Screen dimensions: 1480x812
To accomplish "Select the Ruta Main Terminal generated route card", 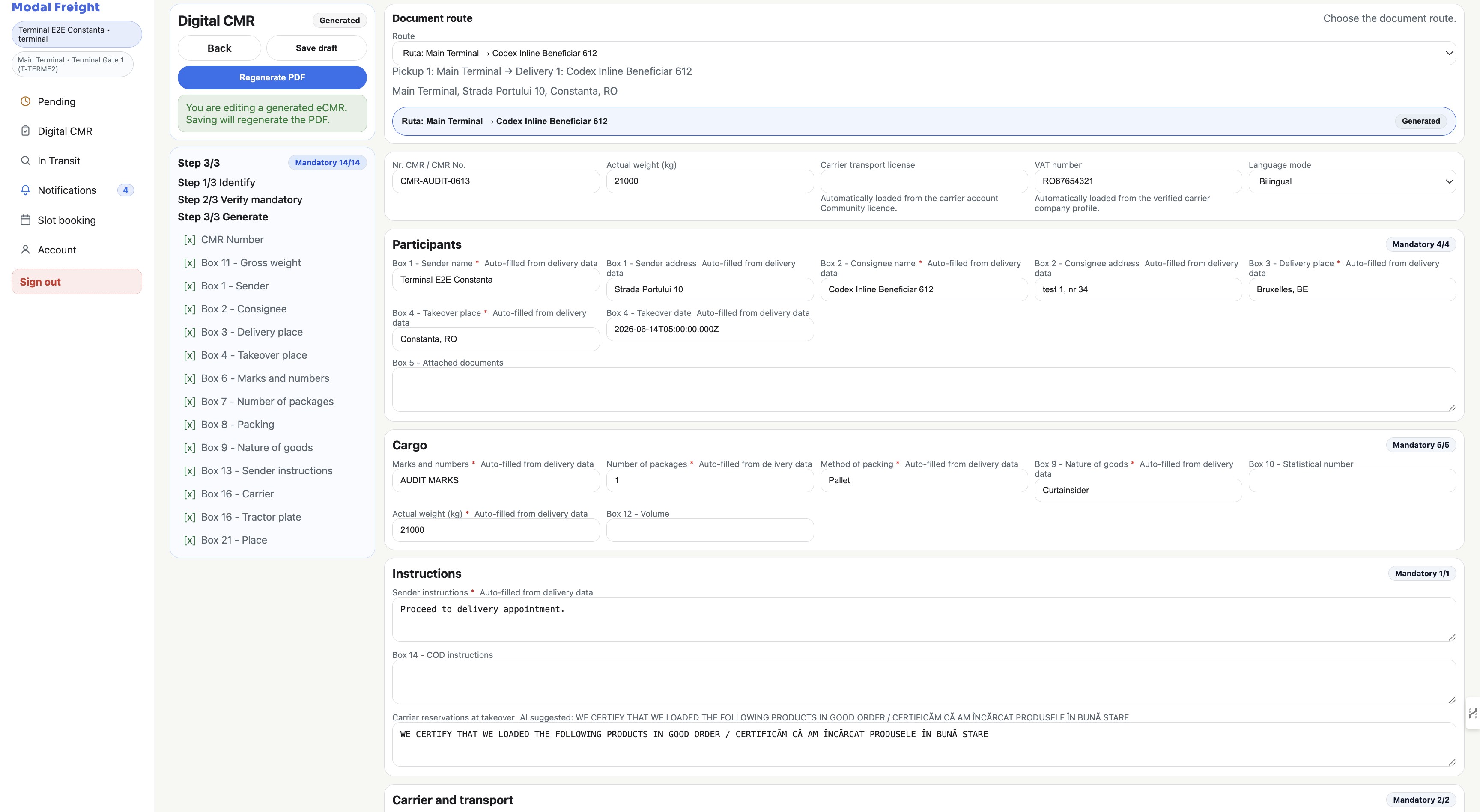I will (924, 121).
